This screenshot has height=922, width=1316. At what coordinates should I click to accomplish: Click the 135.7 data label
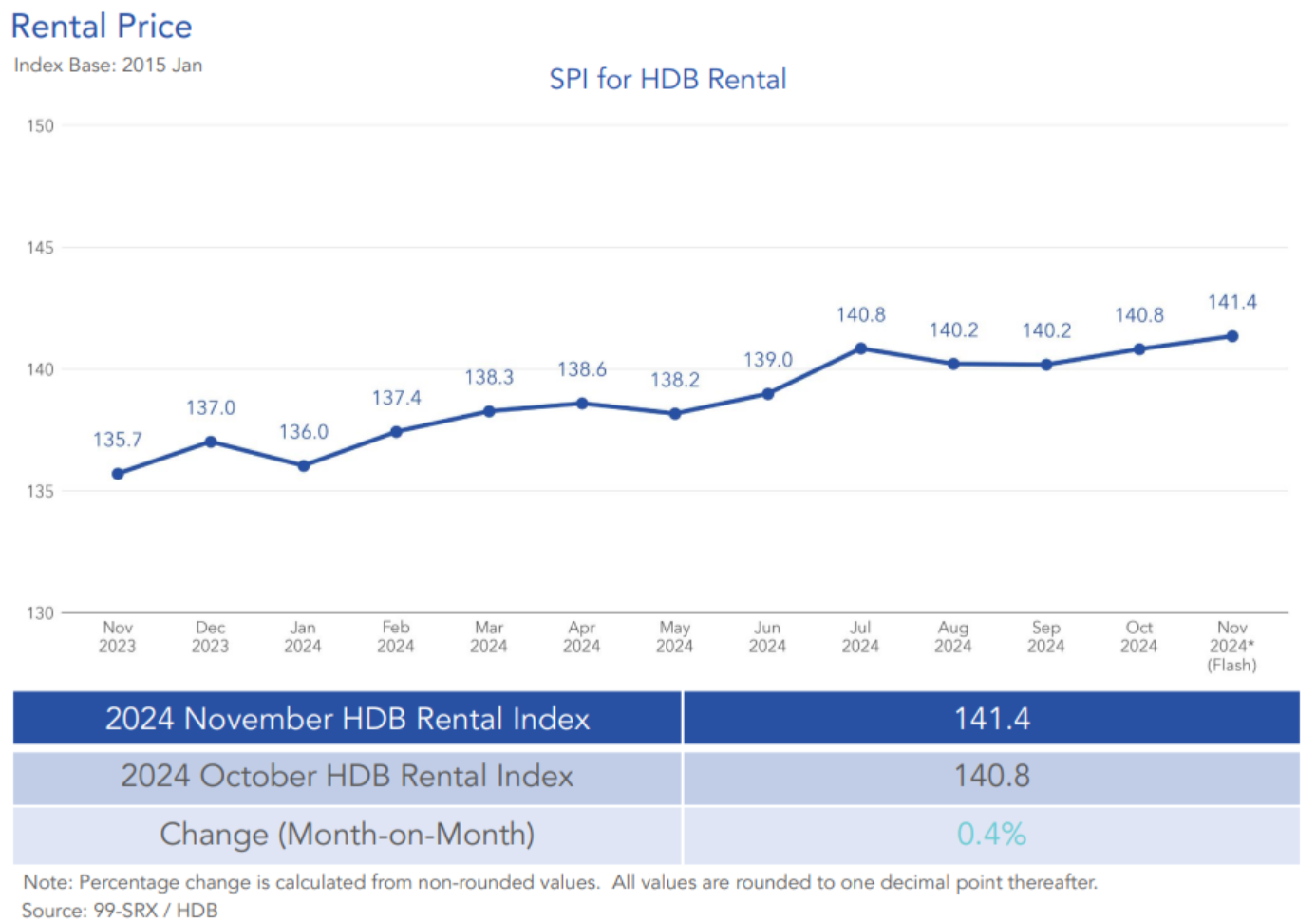(118, 440)
